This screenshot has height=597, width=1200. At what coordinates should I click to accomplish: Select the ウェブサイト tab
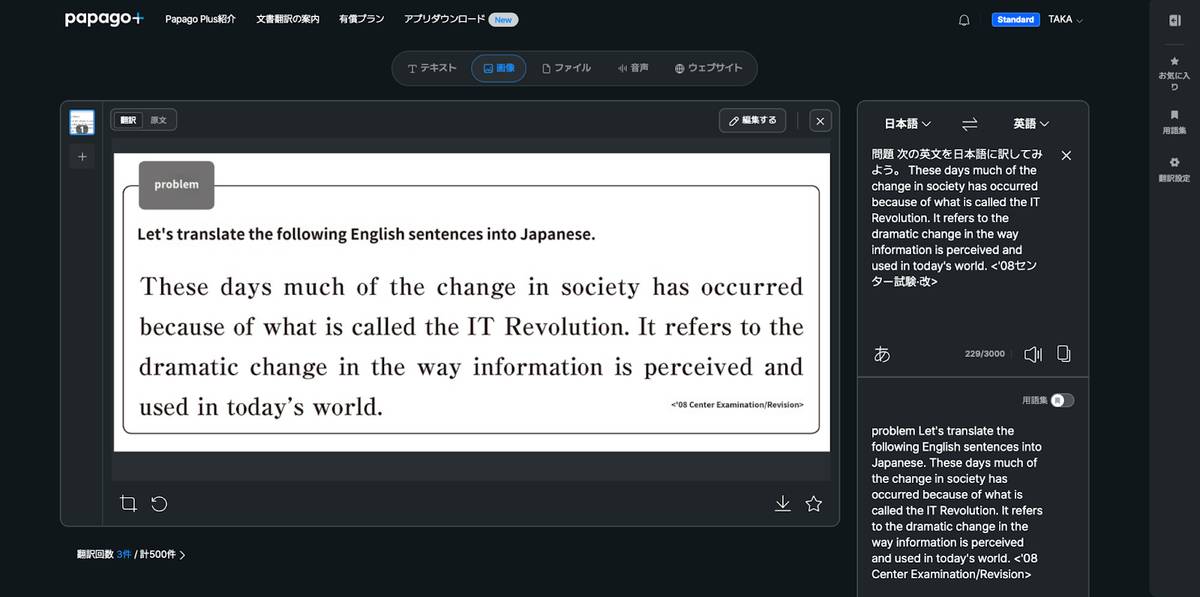709,68
